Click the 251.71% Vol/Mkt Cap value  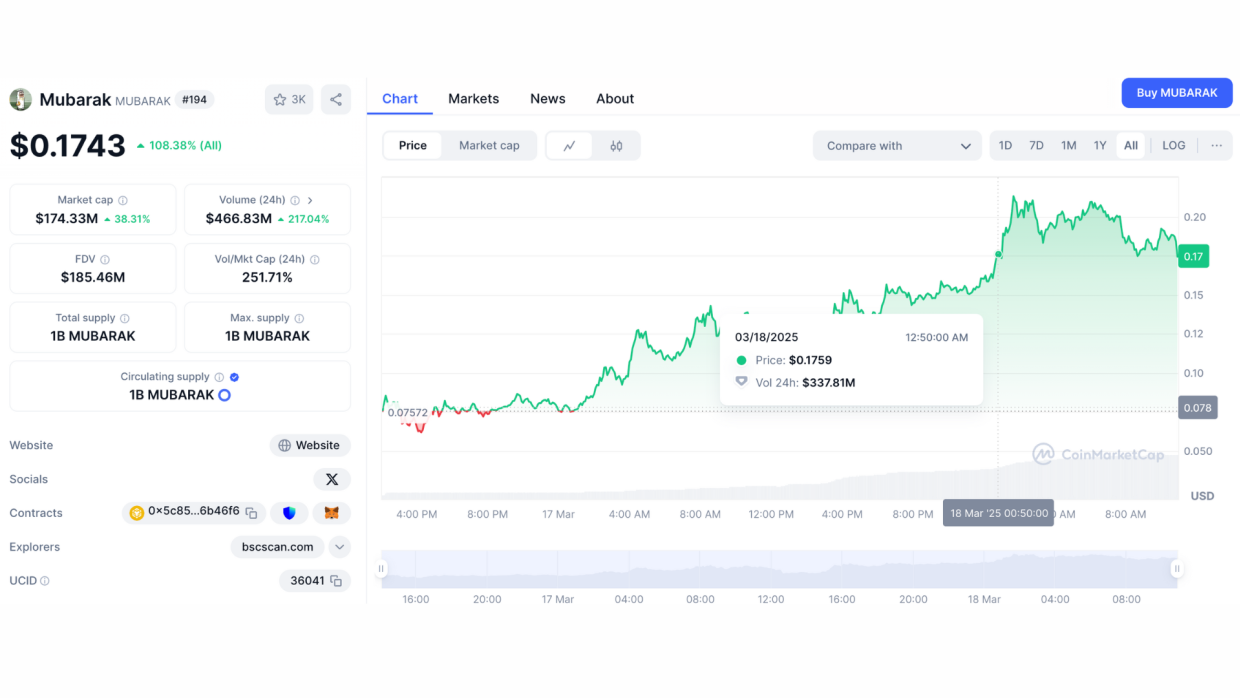coord(268,277)
